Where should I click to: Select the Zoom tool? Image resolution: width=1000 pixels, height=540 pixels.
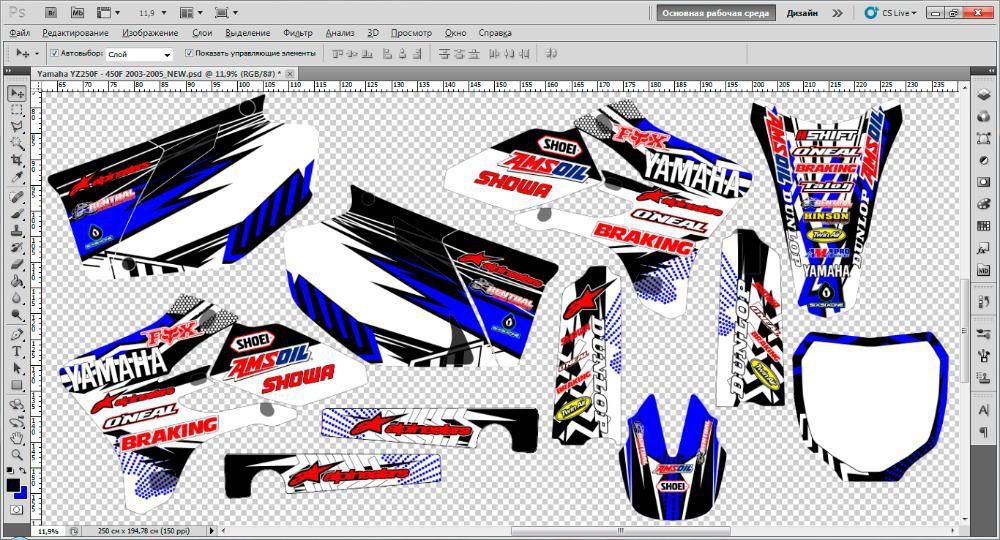pos(17,455)
